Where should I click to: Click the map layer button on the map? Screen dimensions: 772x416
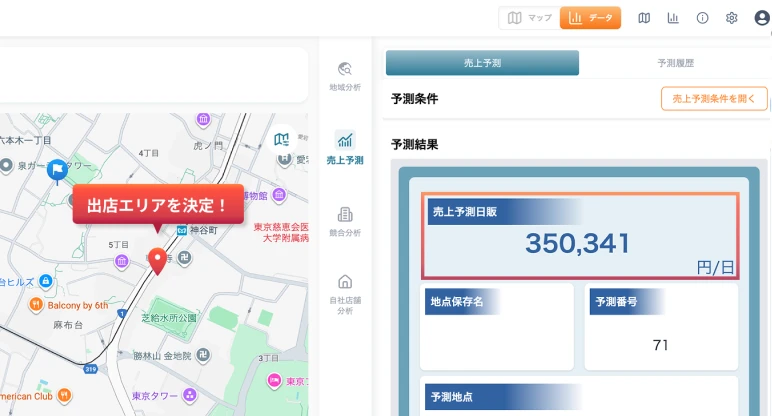pyautogui.click(x=283, y=139)
